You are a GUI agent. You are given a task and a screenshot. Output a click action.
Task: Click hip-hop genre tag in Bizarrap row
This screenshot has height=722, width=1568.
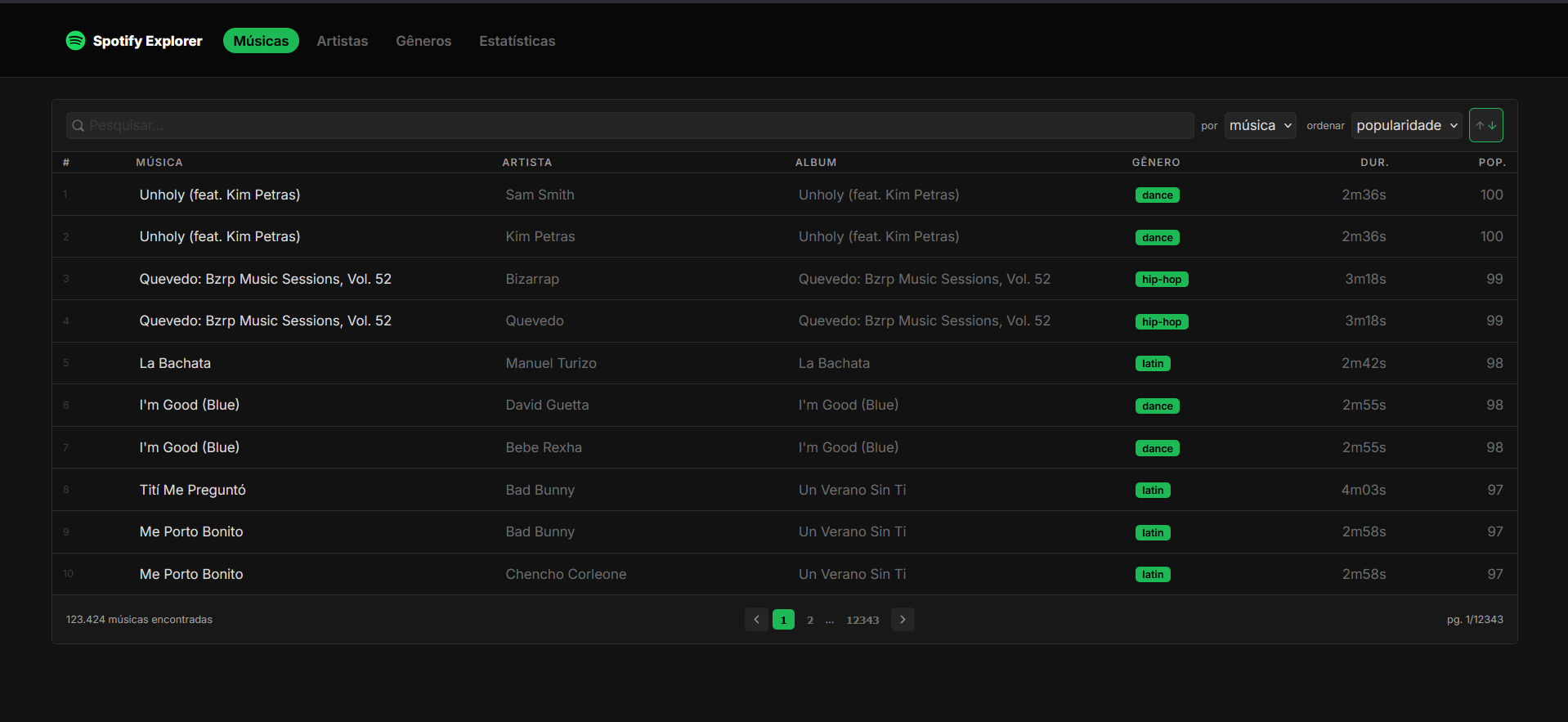tap(1162, 280)
